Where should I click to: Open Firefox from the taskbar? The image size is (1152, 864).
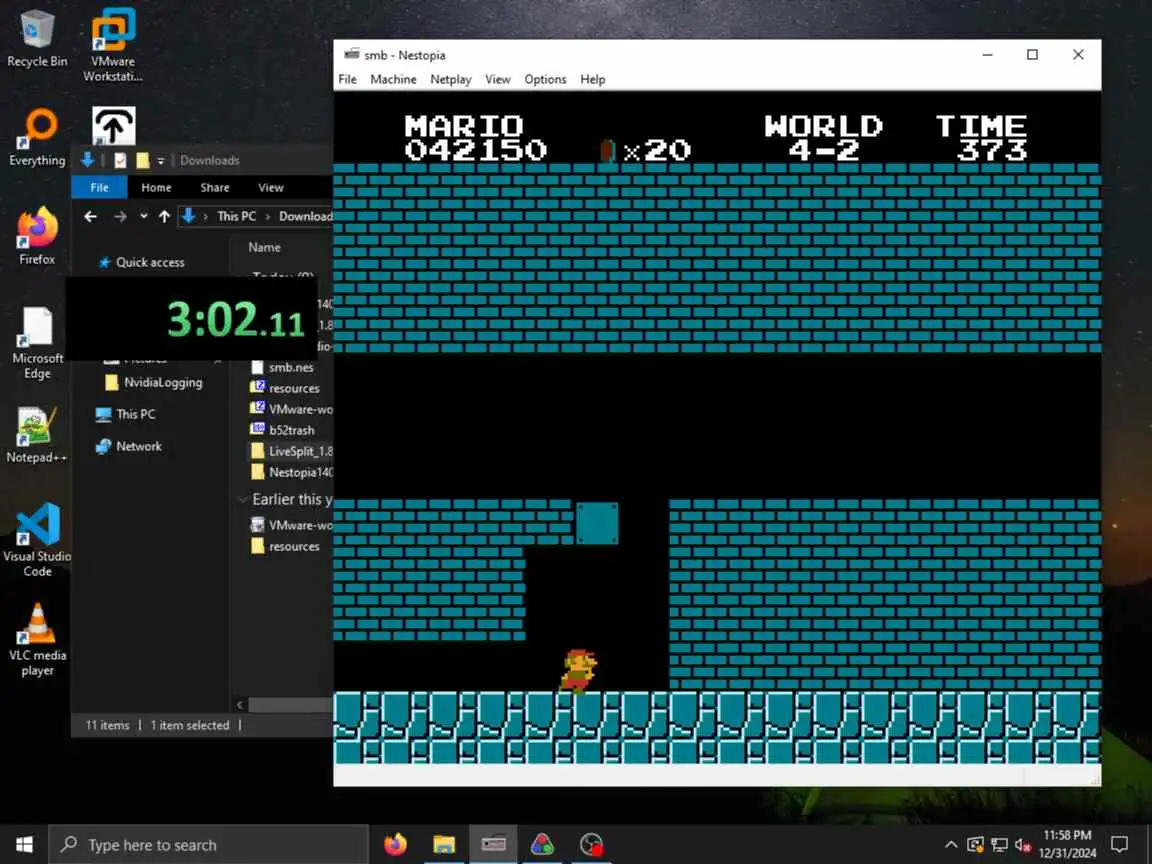click(395, 845)
